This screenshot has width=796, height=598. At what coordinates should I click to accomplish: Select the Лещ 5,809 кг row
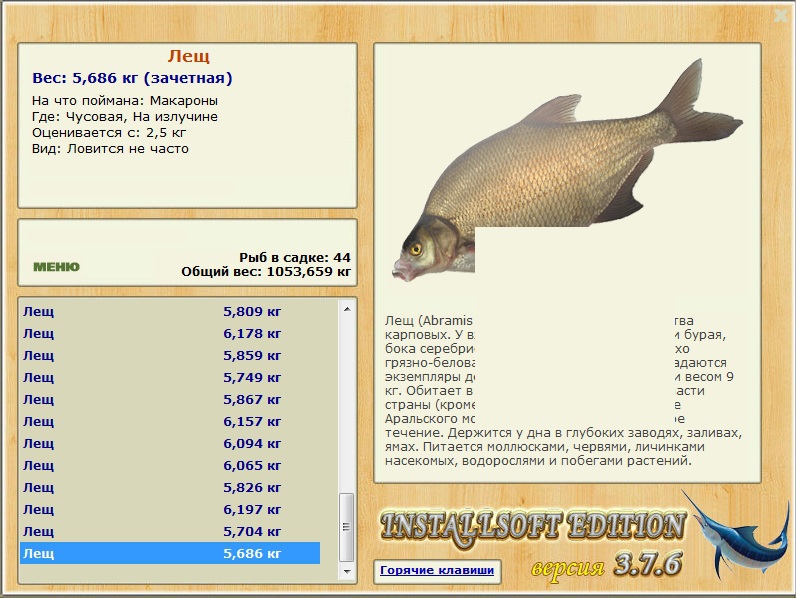(170, 311)
